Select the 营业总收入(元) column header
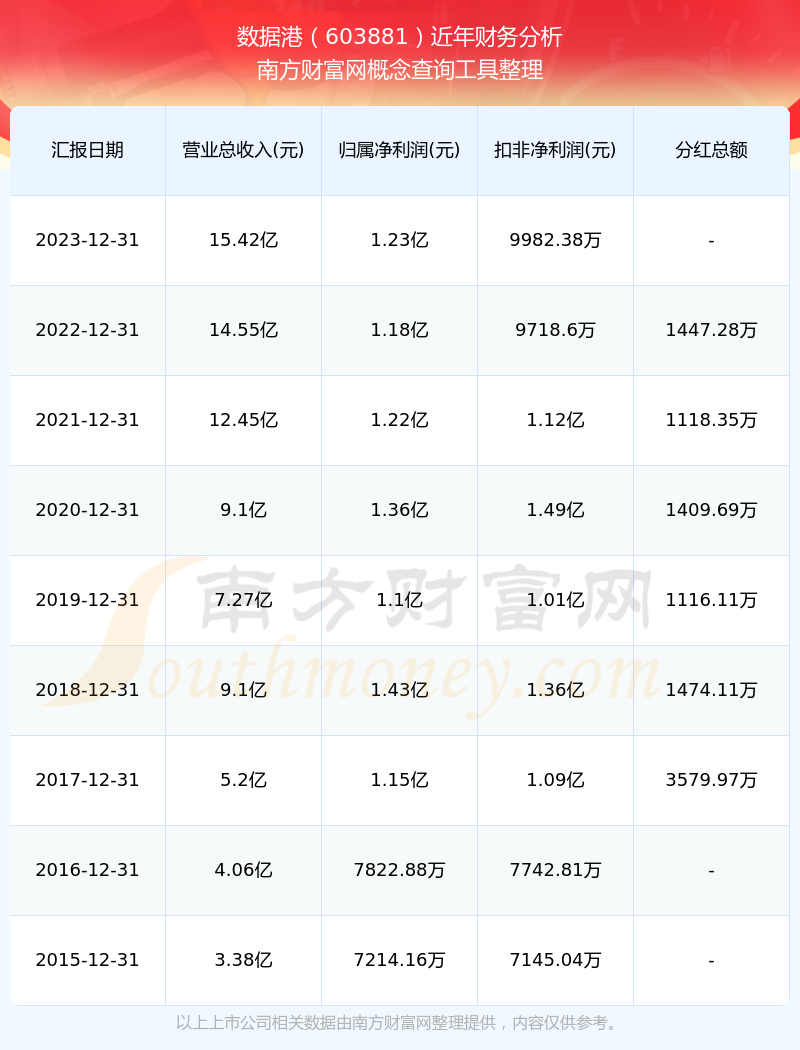The width and height of the screenshot is (800, 1050). coord(244,150)
